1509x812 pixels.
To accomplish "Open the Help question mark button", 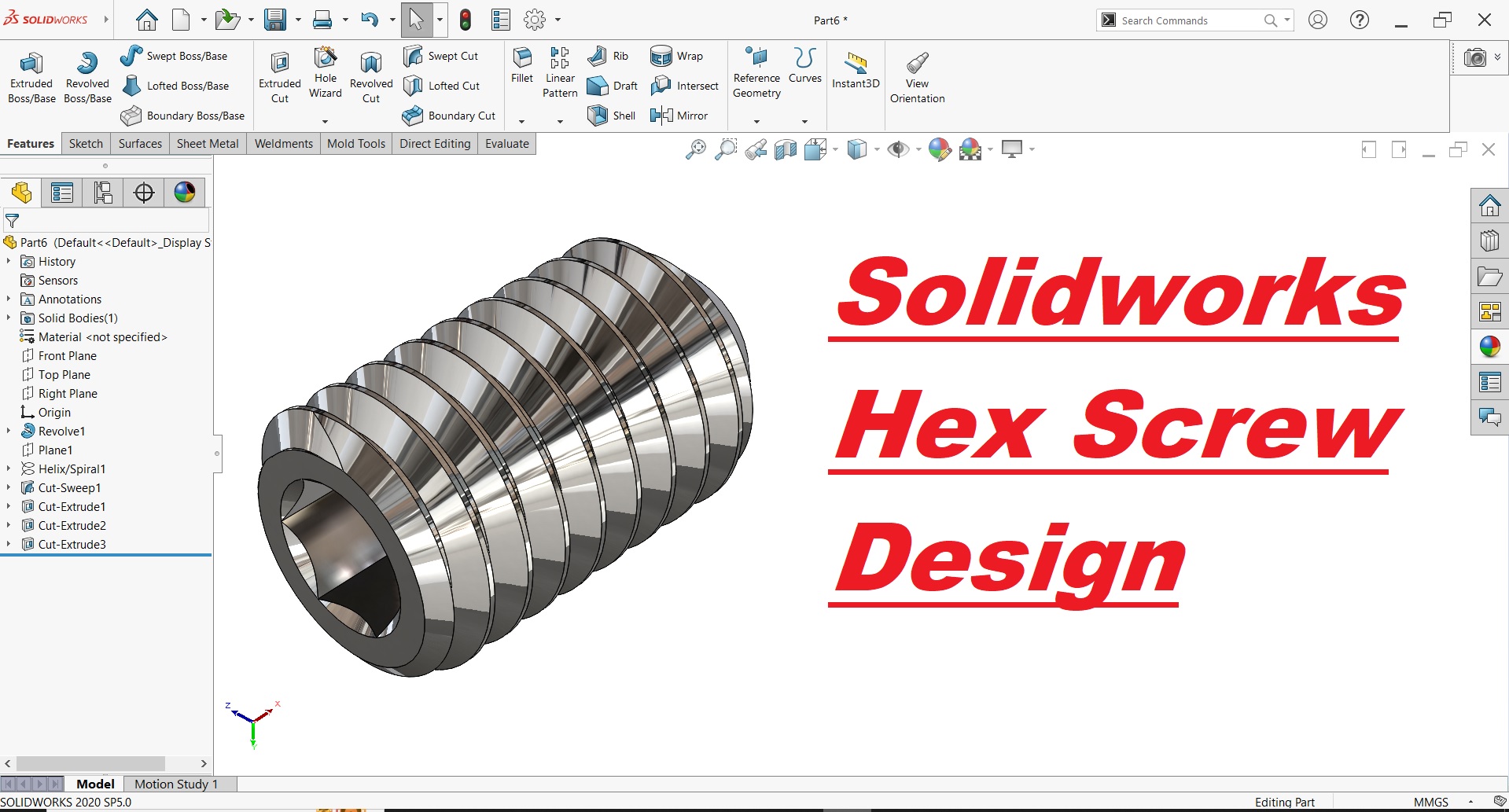I will 1360,20.
